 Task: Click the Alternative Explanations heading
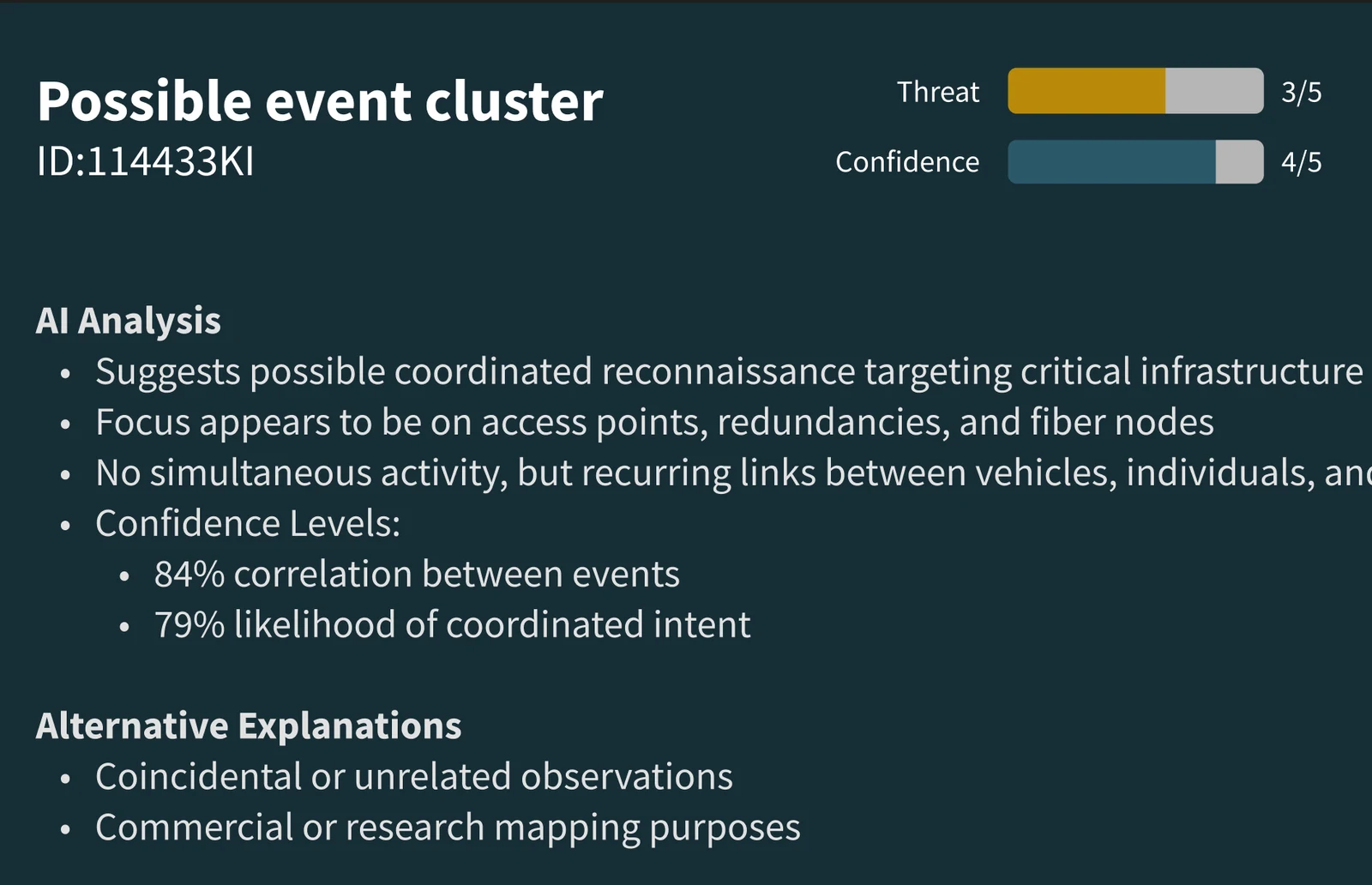point(249,725)
